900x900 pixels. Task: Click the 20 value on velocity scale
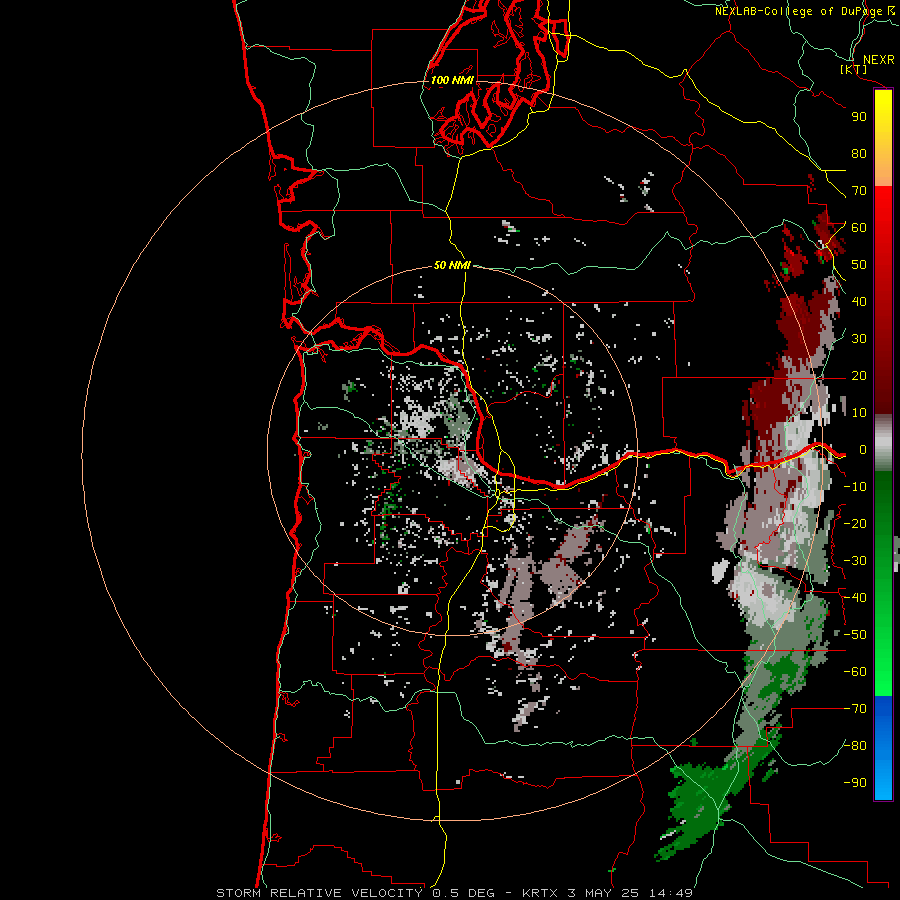(859, 375)
